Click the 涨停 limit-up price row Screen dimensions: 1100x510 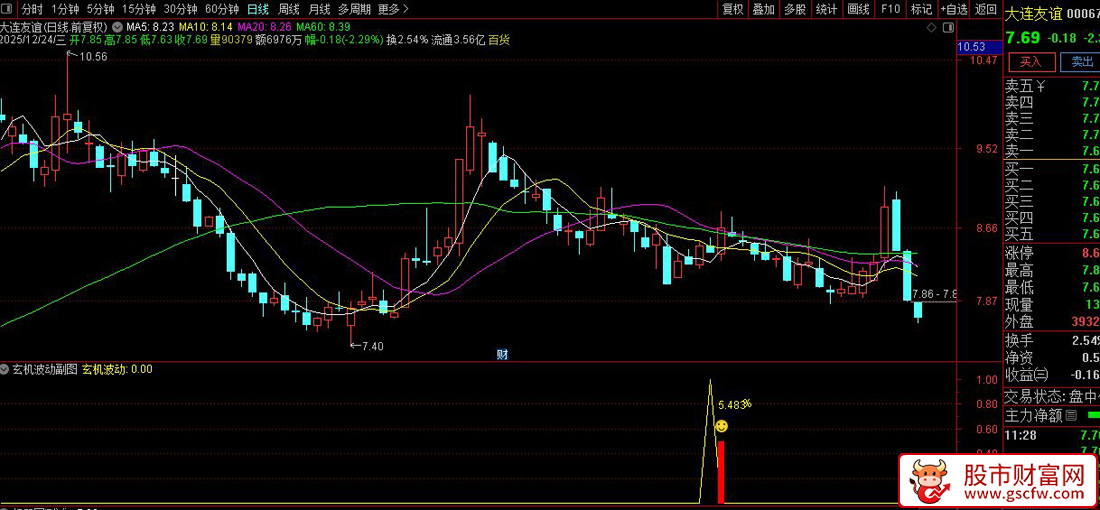tap(1052, 253)
